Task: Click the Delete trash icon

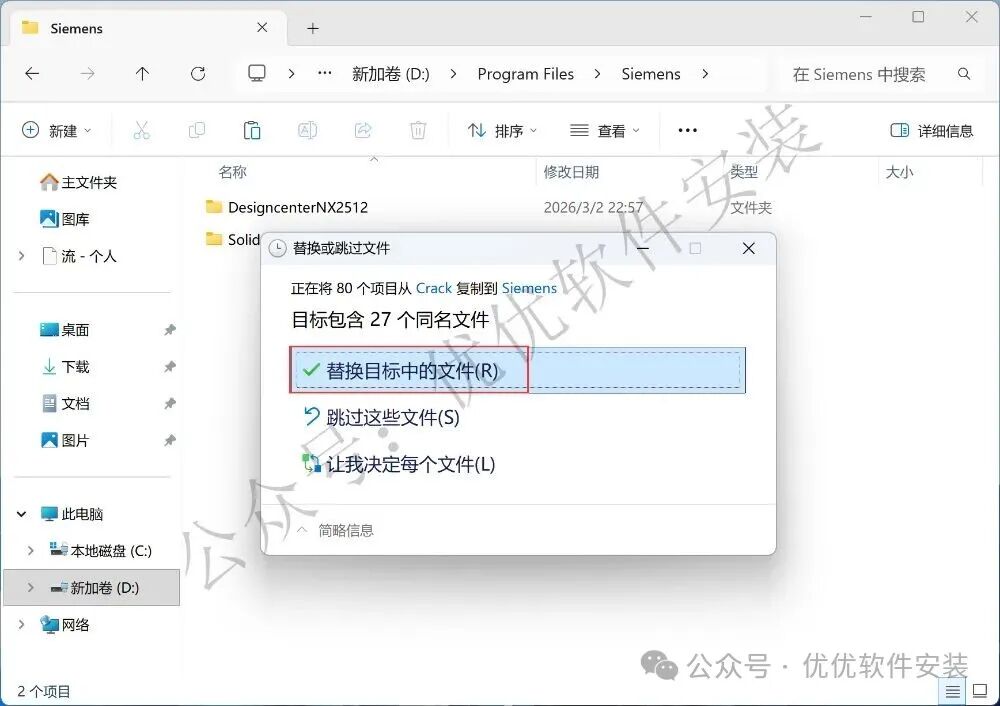Action: [x=418, y=131]
